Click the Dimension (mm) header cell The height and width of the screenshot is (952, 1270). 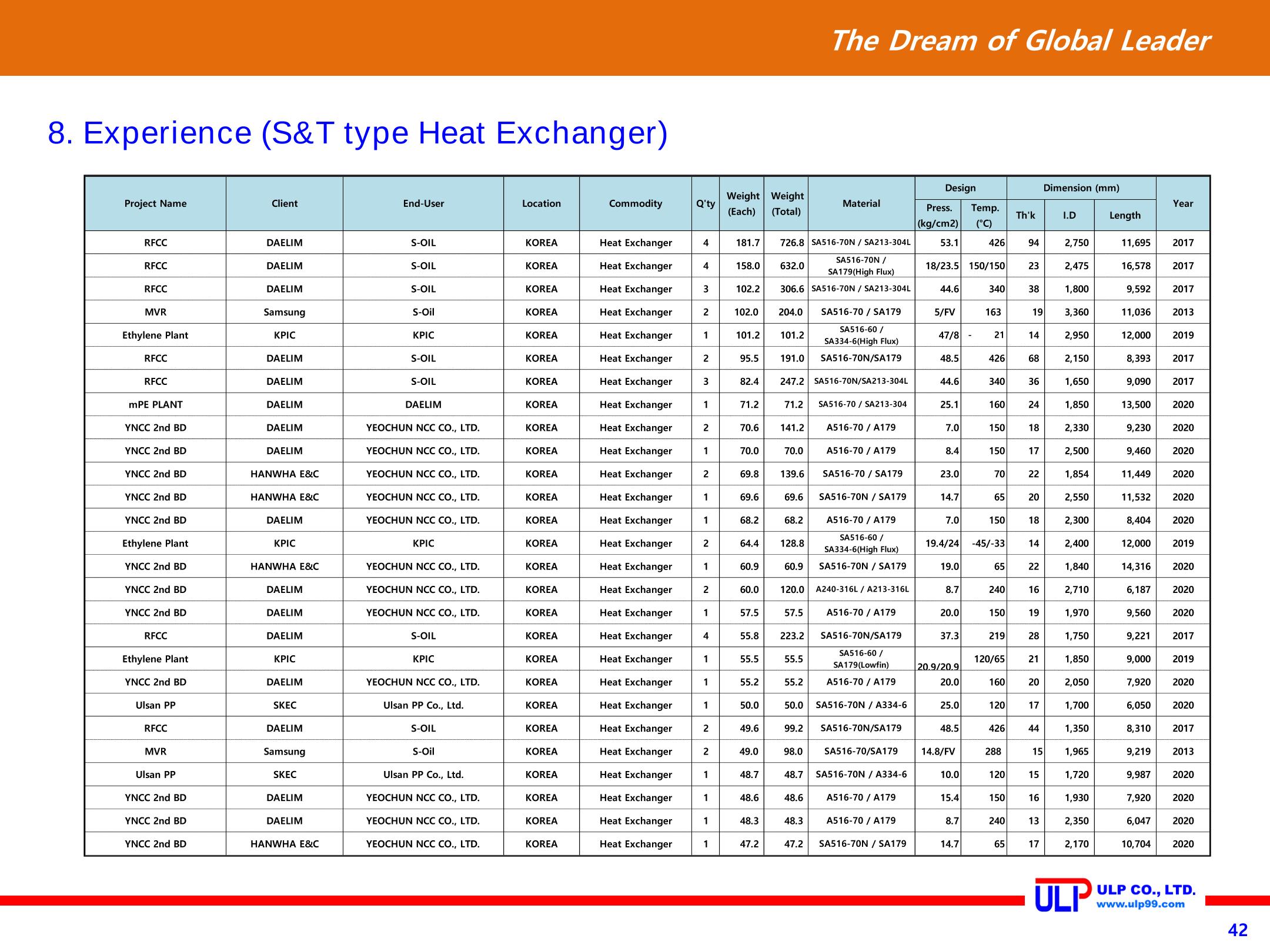[x=1081, y=188]
